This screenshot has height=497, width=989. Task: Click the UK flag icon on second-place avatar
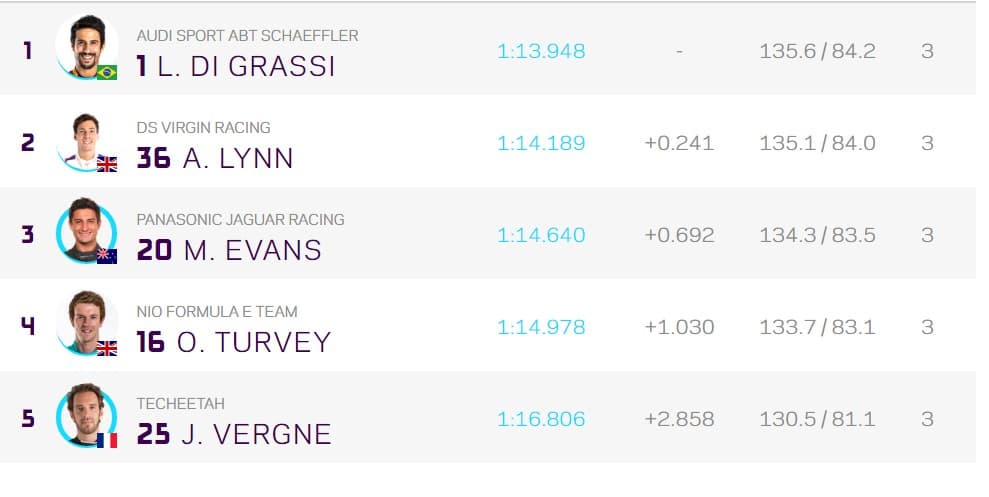click(107, 164)
